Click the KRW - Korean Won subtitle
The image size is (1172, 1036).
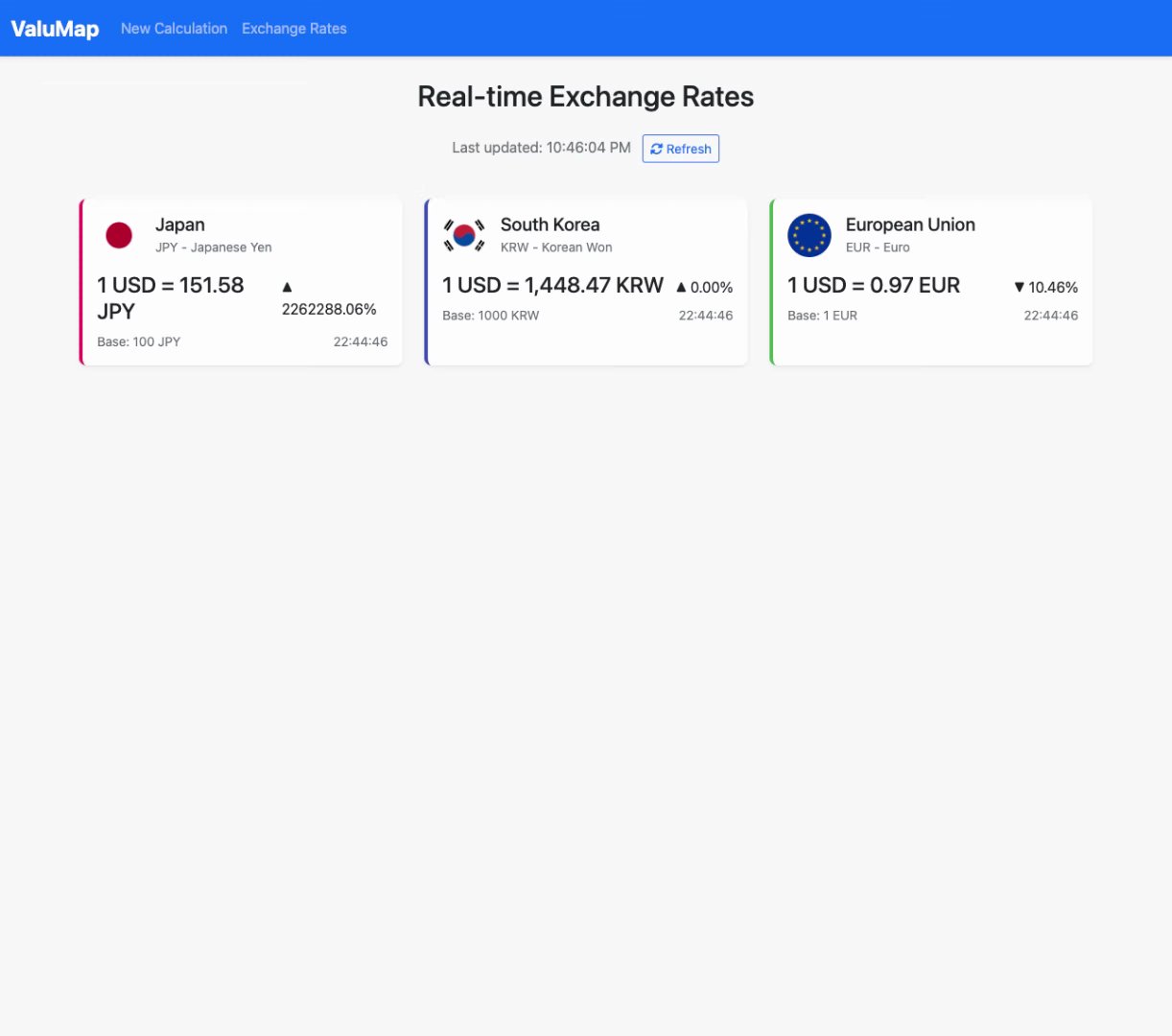pos(556,247)
